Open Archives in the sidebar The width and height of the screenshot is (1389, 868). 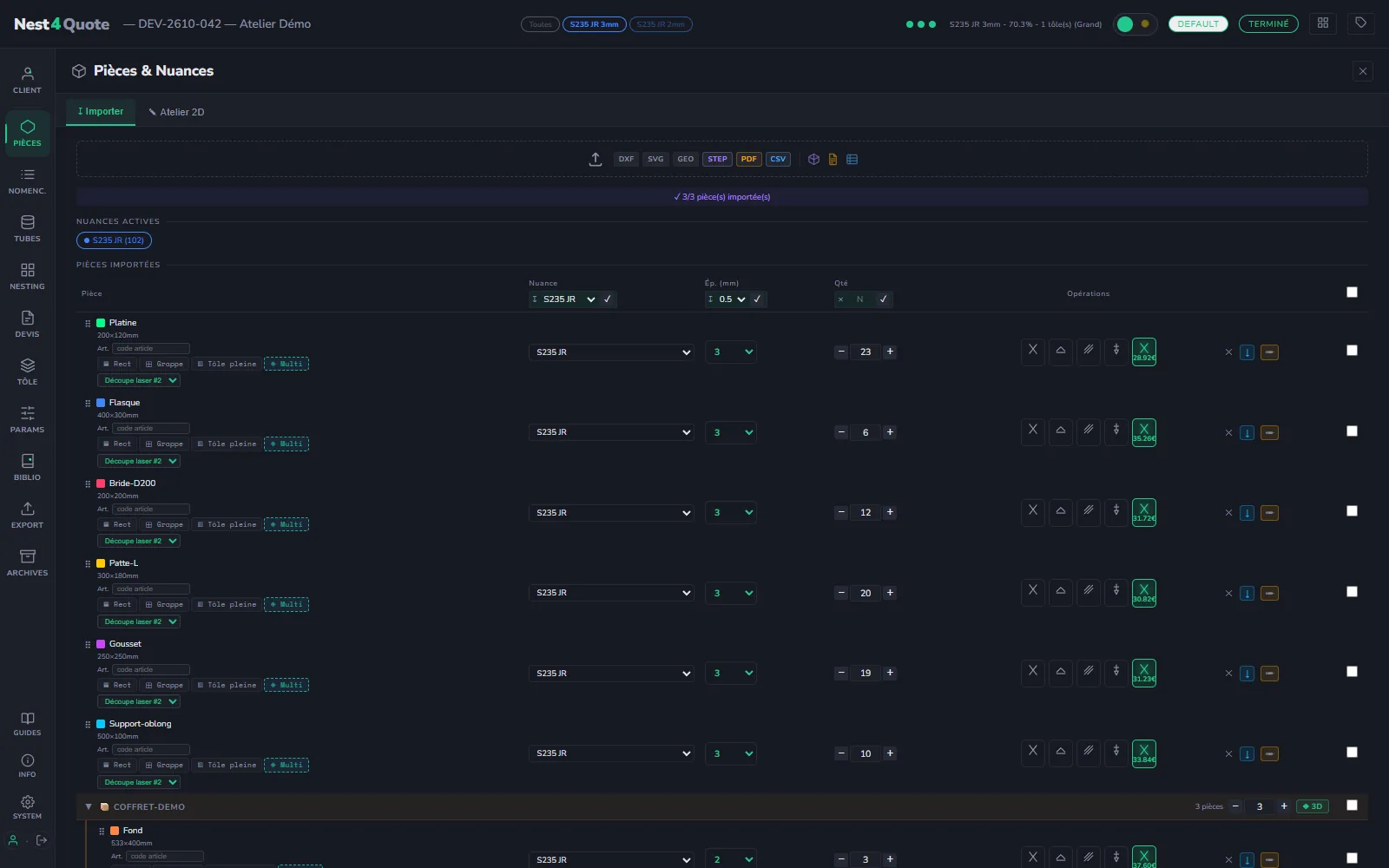[x=27, y=563]
